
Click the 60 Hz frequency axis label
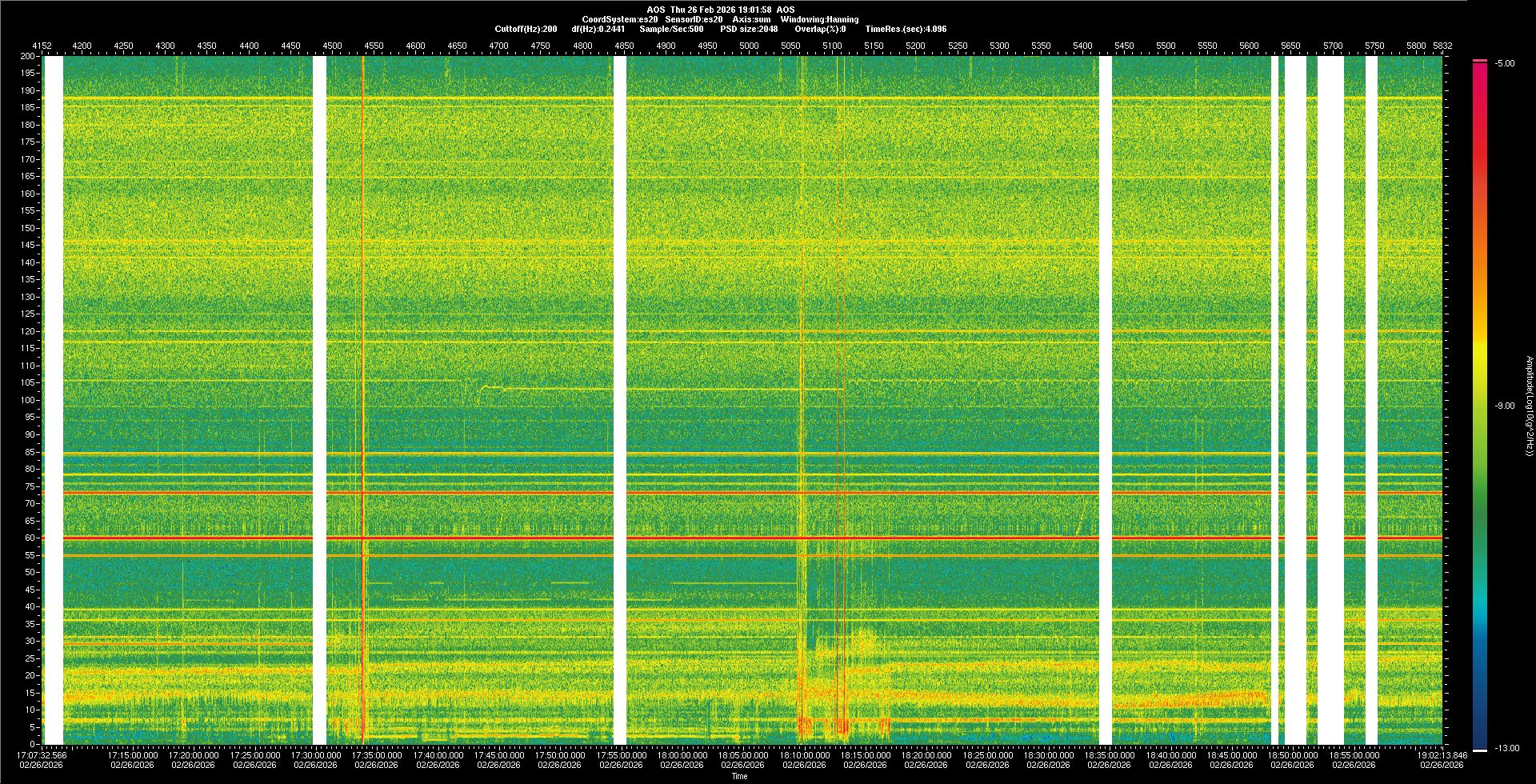pyautogui.click(x=29, y=538)
